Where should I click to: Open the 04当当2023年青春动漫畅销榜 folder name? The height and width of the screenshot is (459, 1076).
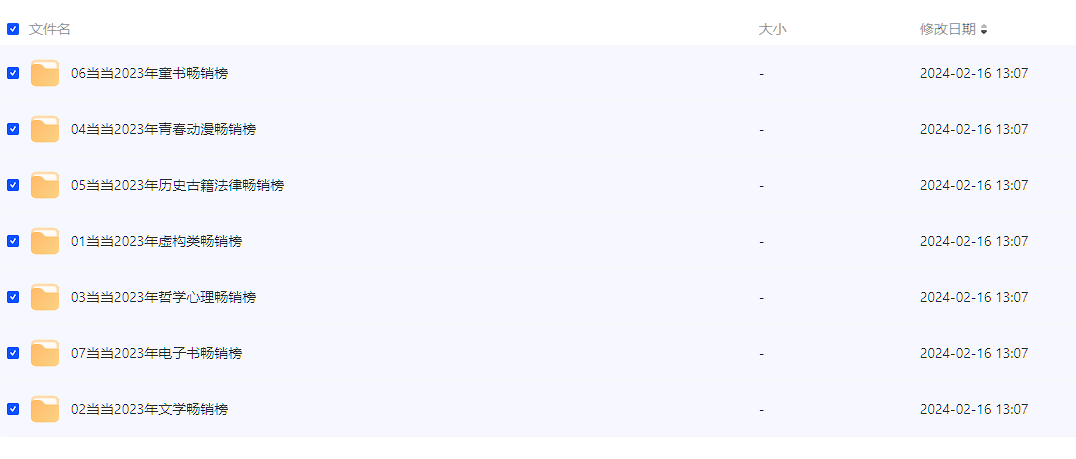click(x=163, y=129)
